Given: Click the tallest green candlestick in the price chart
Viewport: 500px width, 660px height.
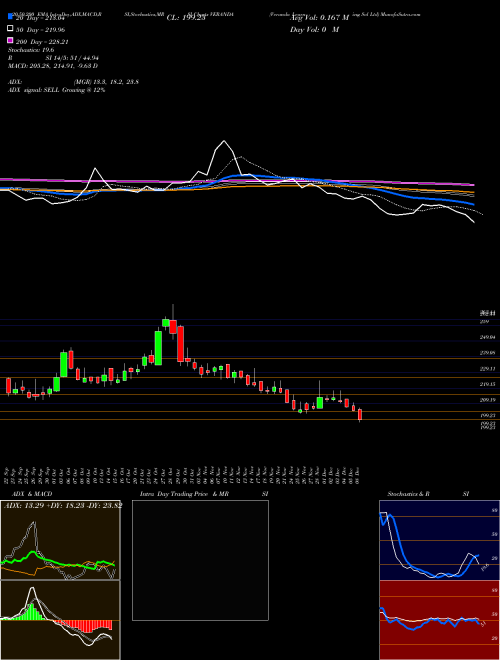Looking at the screenshot, I should click(158, 348).
